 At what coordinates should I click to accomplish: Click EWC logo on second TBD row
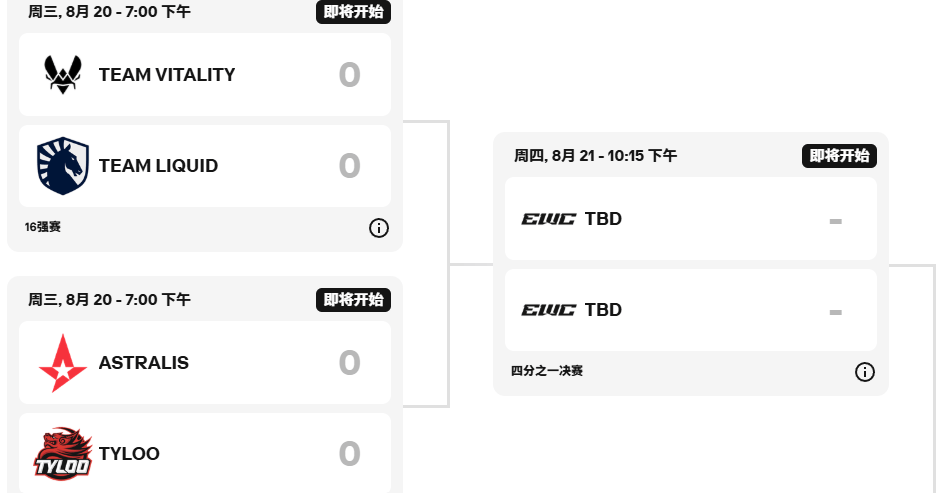coord(548,310)
